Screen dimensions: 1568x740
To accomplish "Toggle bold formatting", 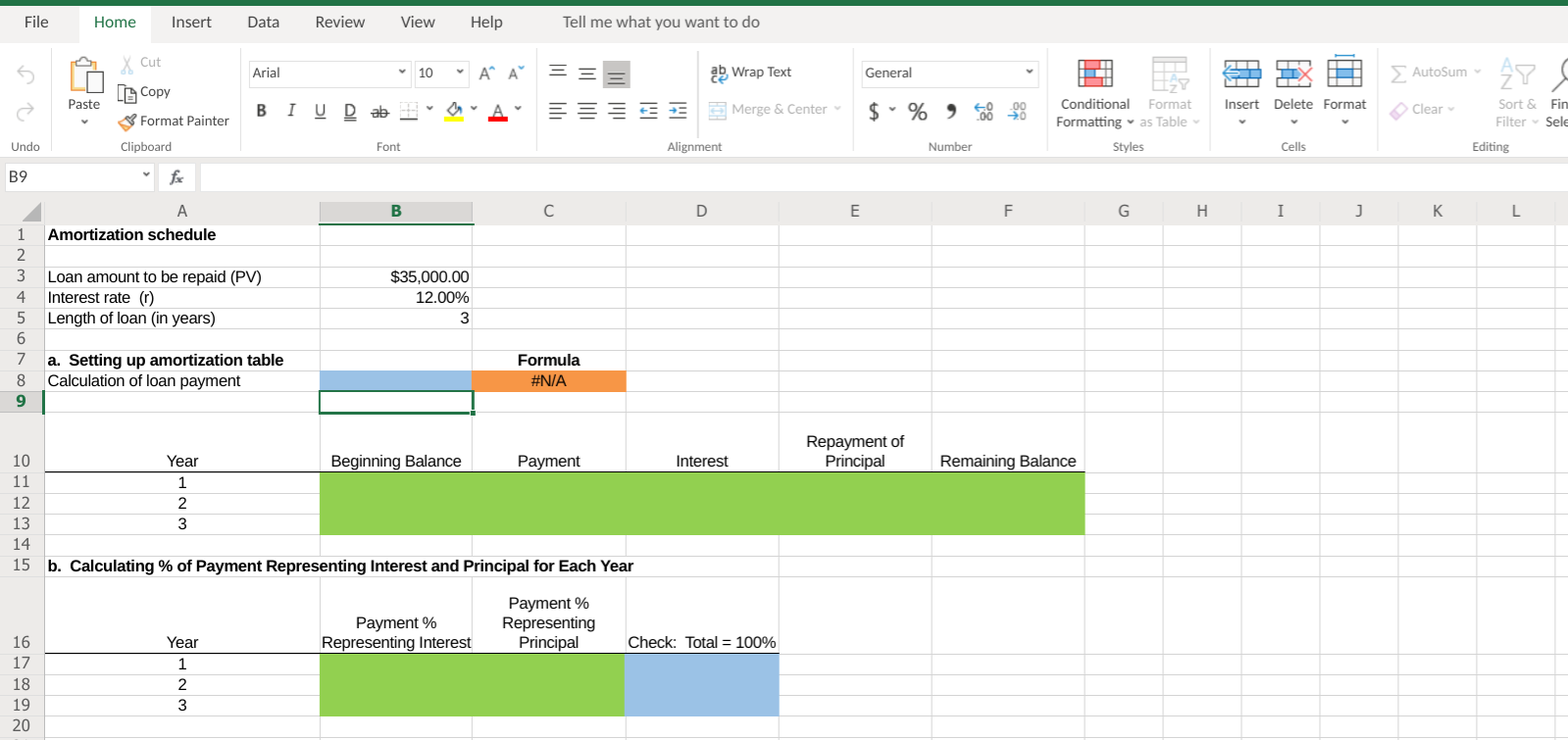I will click(x=261, y=111).
